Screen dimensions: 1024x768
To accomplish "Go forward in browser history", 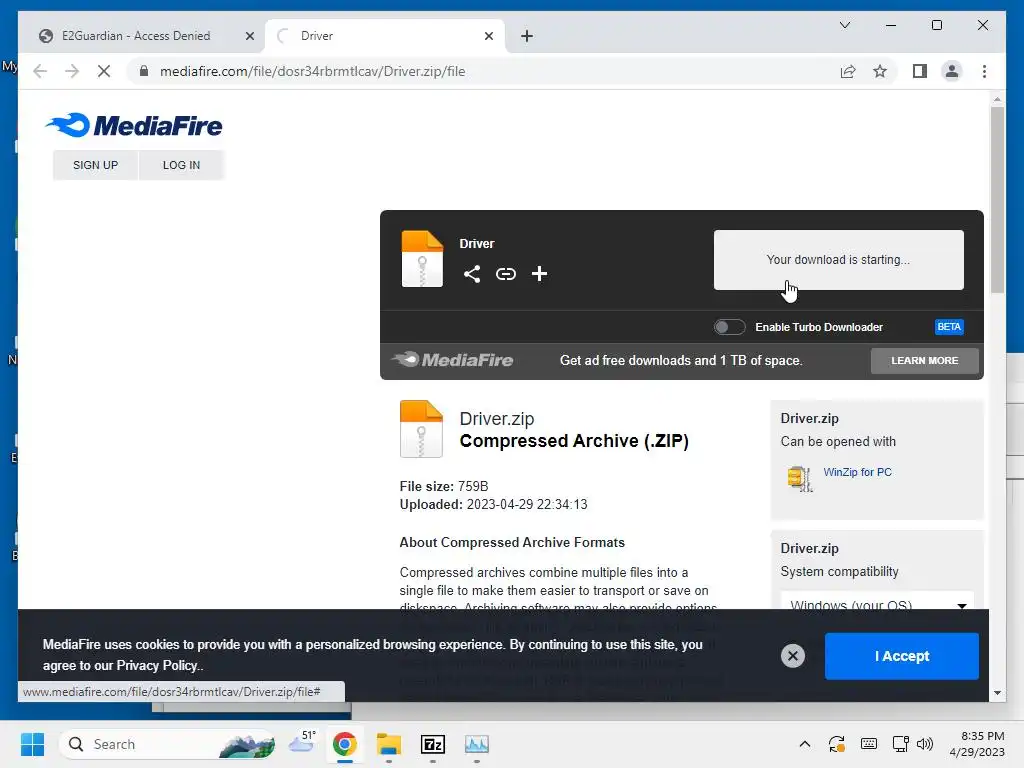I will (72, 71).
